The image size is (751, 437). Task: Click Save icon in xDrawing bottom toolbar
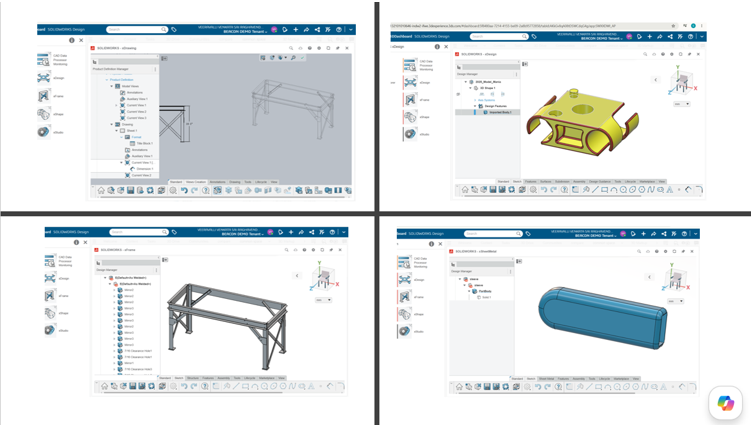(x=131, y=190)
